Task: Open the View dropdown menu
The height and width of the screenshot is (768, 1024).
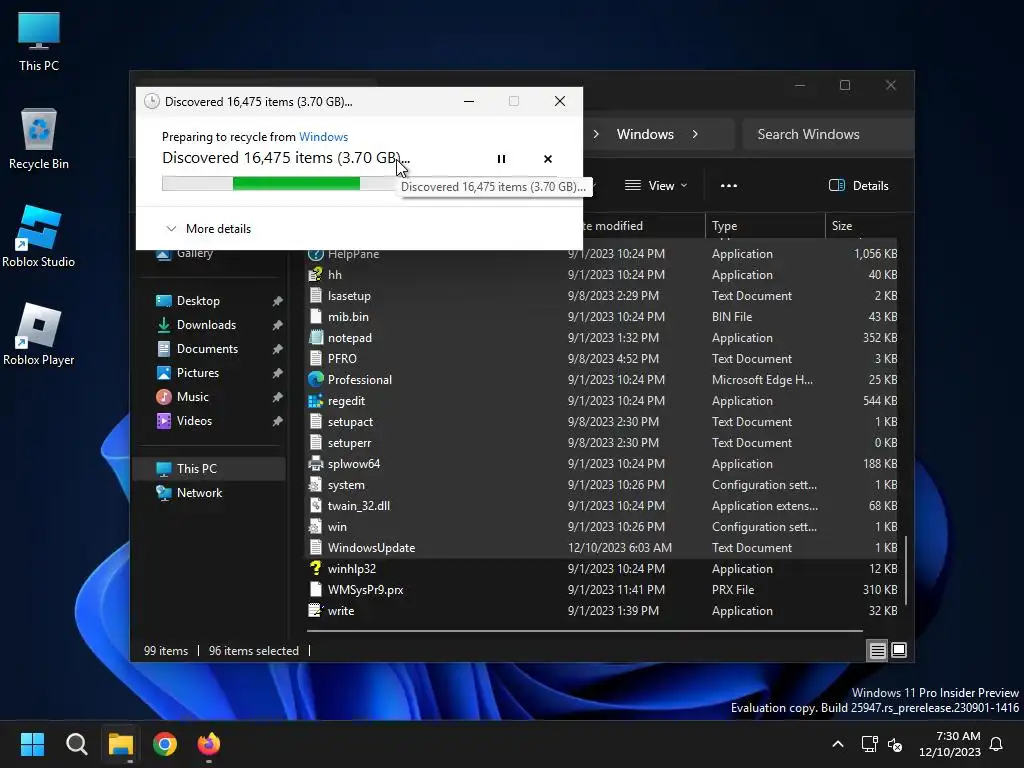Action: (x=656, y=185)
